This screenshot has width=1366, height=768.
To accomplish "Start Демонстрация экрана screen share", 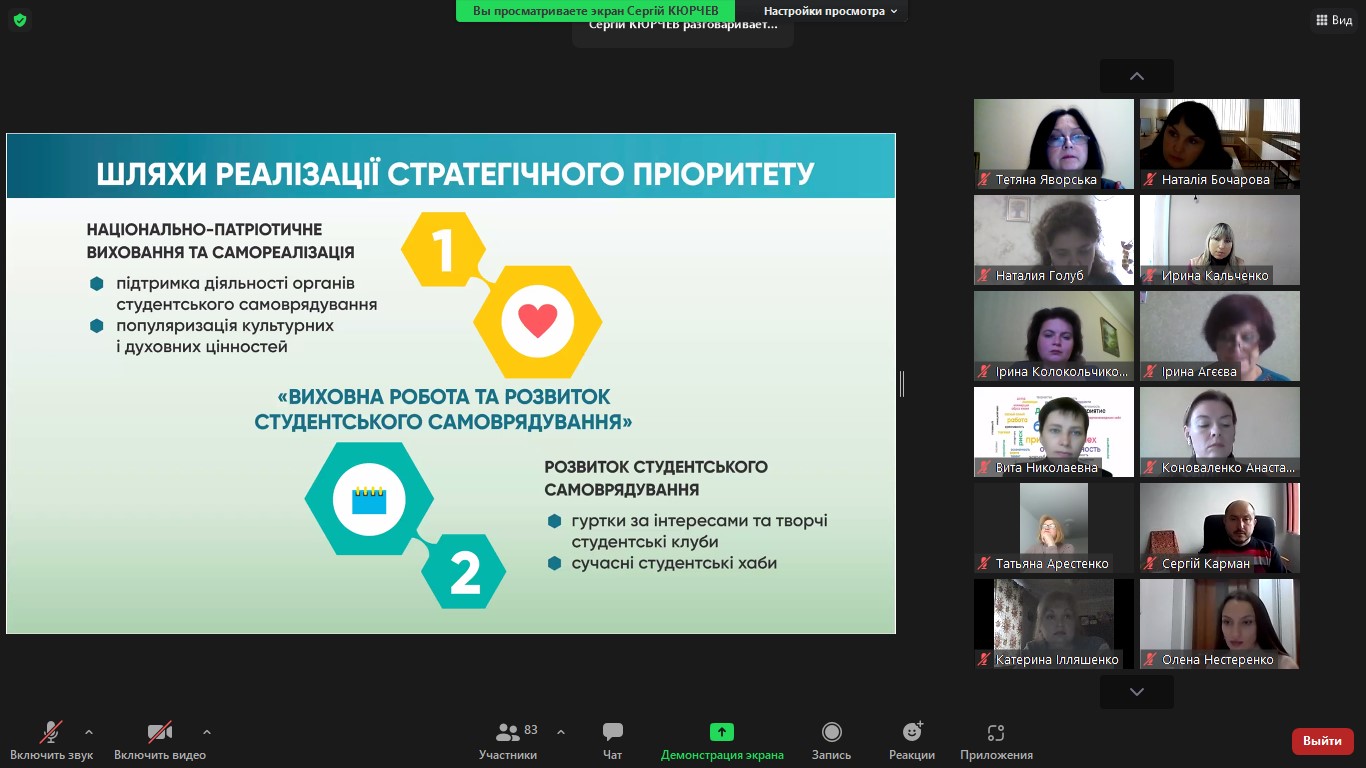I will point(722,741).
